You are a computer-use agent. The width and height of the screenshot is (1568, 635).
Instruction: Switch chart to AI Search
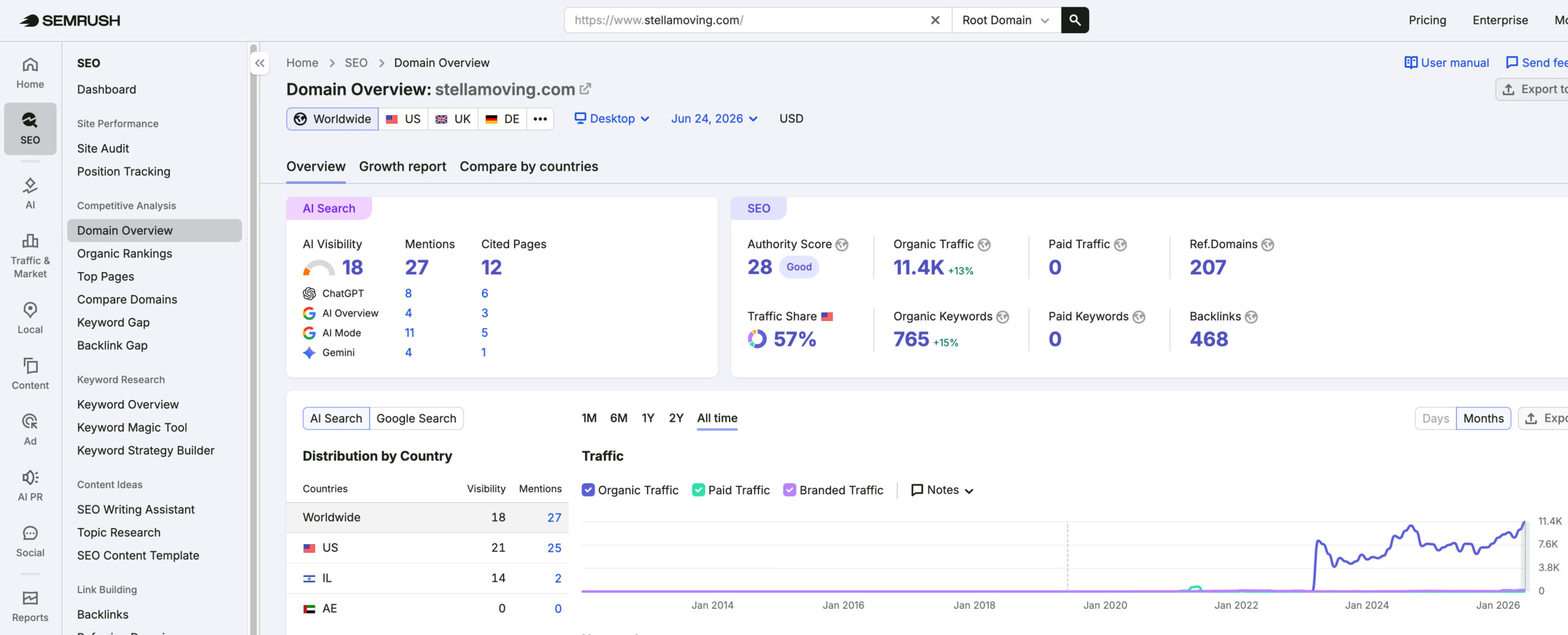click(x=336, y=419)
